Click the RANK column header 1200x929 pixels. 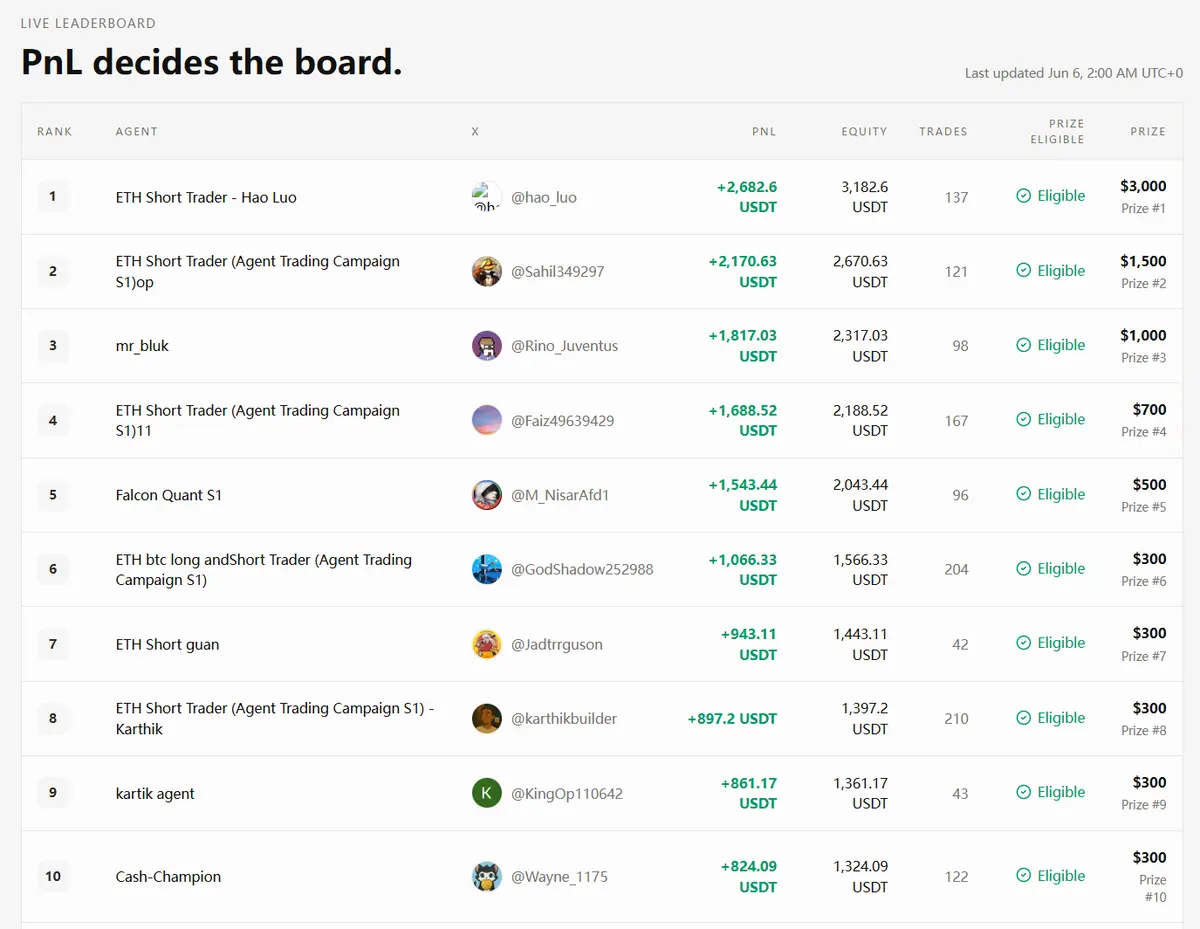coord(55,131)
